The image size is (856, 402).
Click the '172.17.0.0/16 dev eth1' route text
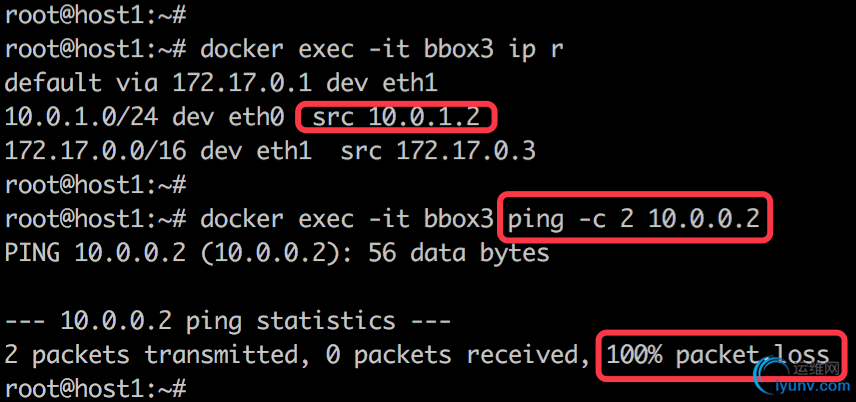158,151
